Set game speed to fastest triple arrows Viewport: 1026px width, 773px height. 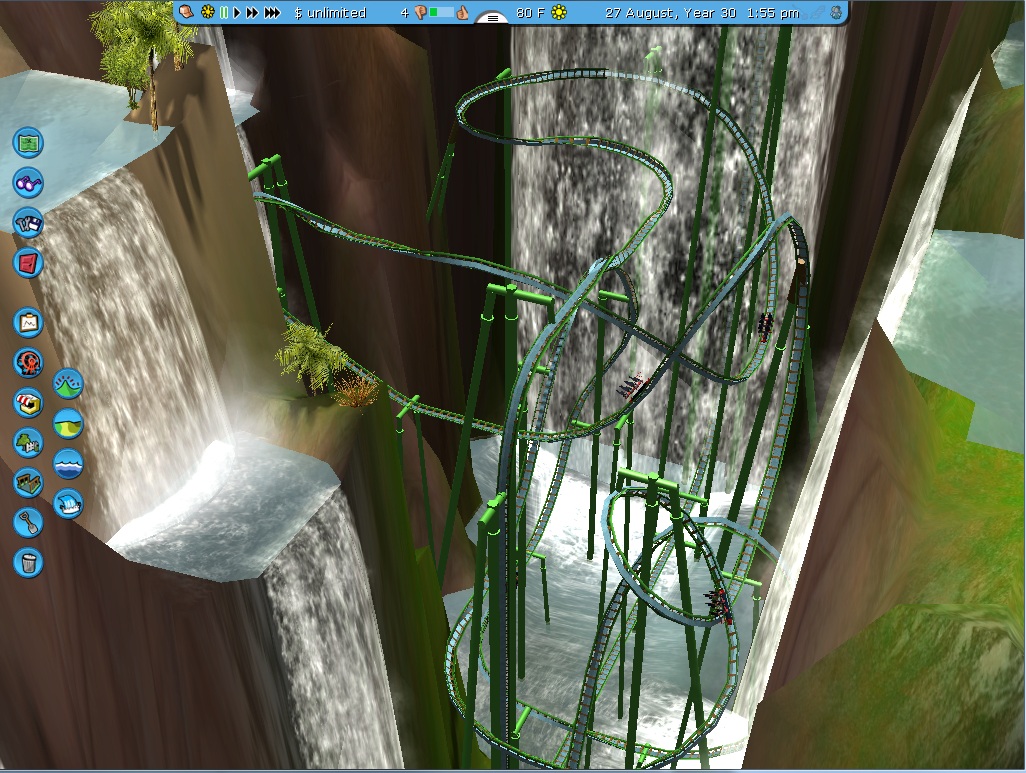coord(272,13)
